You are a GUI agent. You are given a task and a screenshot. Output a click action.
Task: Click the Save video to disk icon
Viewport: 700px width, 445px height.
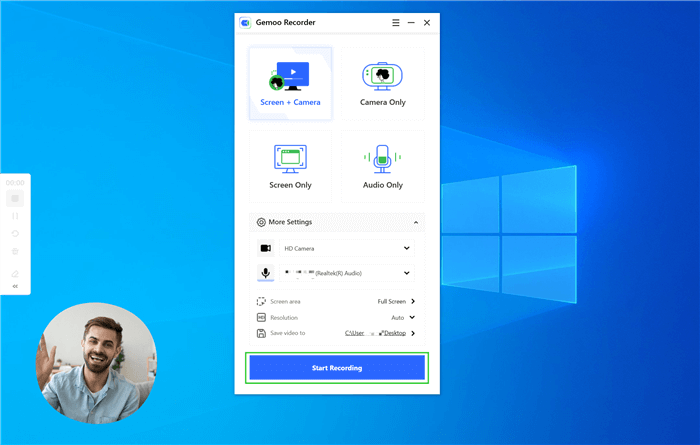click(x=261, y=333)
